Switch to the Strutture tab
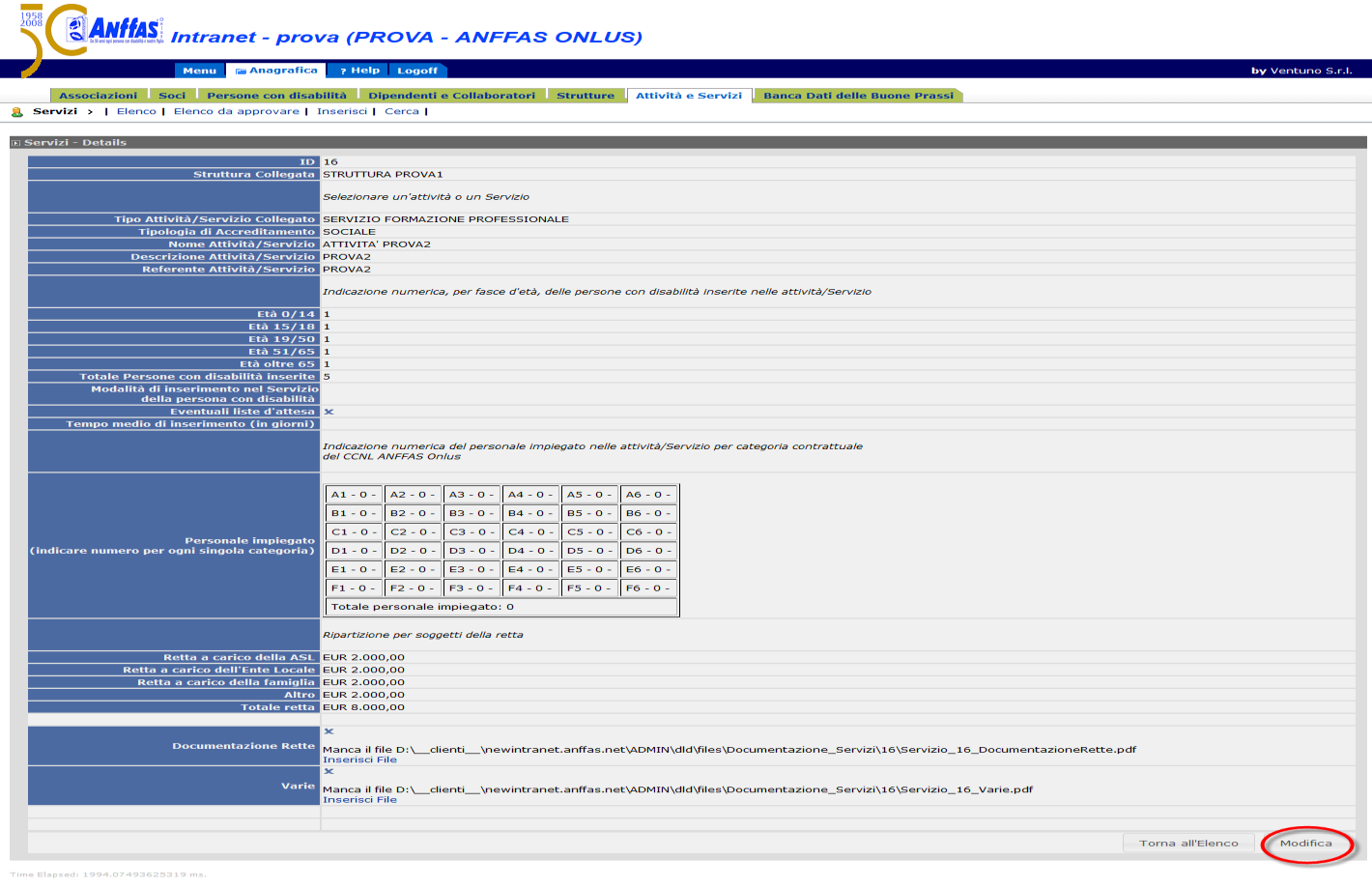1372x888 pixels. pyautogui.click(x=586, y=96)
